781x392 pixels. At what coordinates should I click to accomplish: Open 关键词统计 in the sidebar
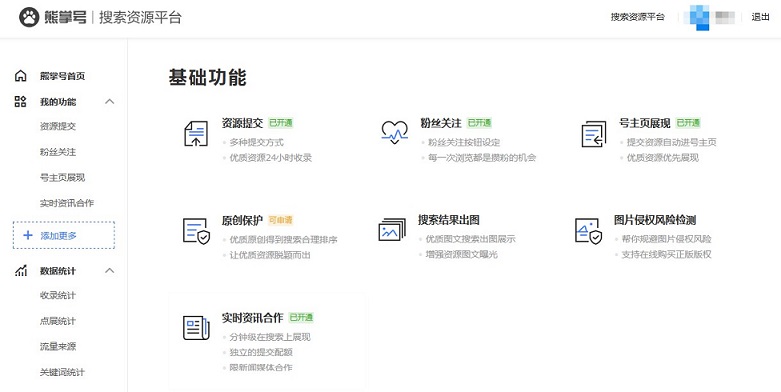click(x=62, y=372)
